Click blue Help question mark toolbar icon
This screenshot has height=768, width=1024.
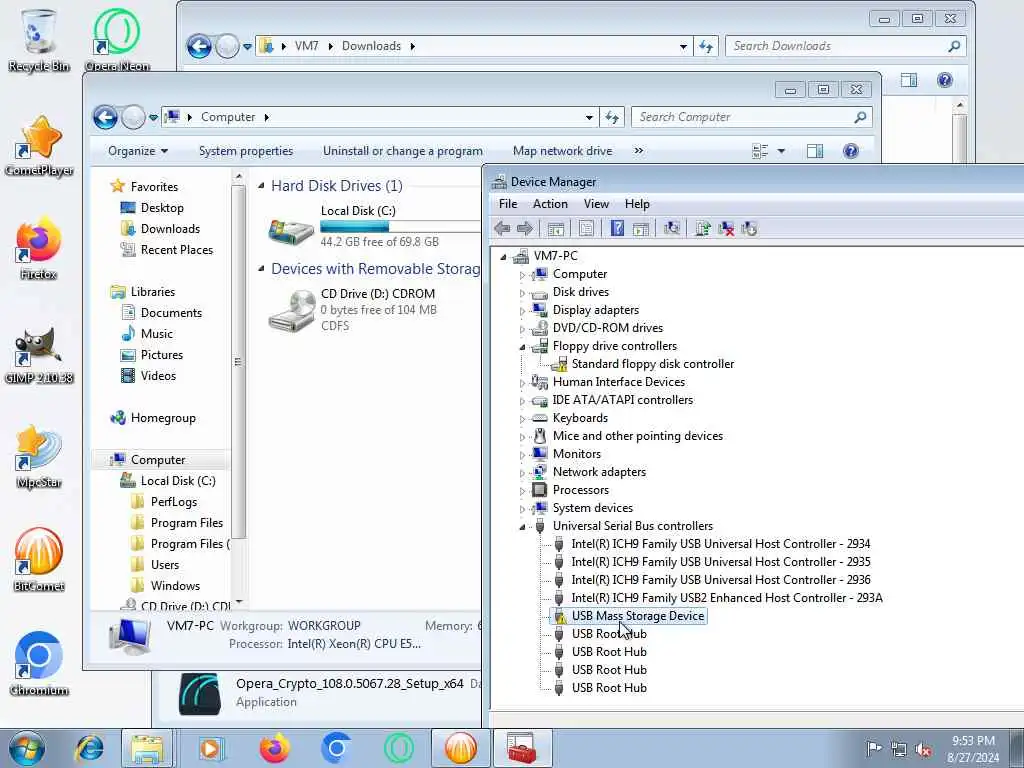click(x=617, y=228)
